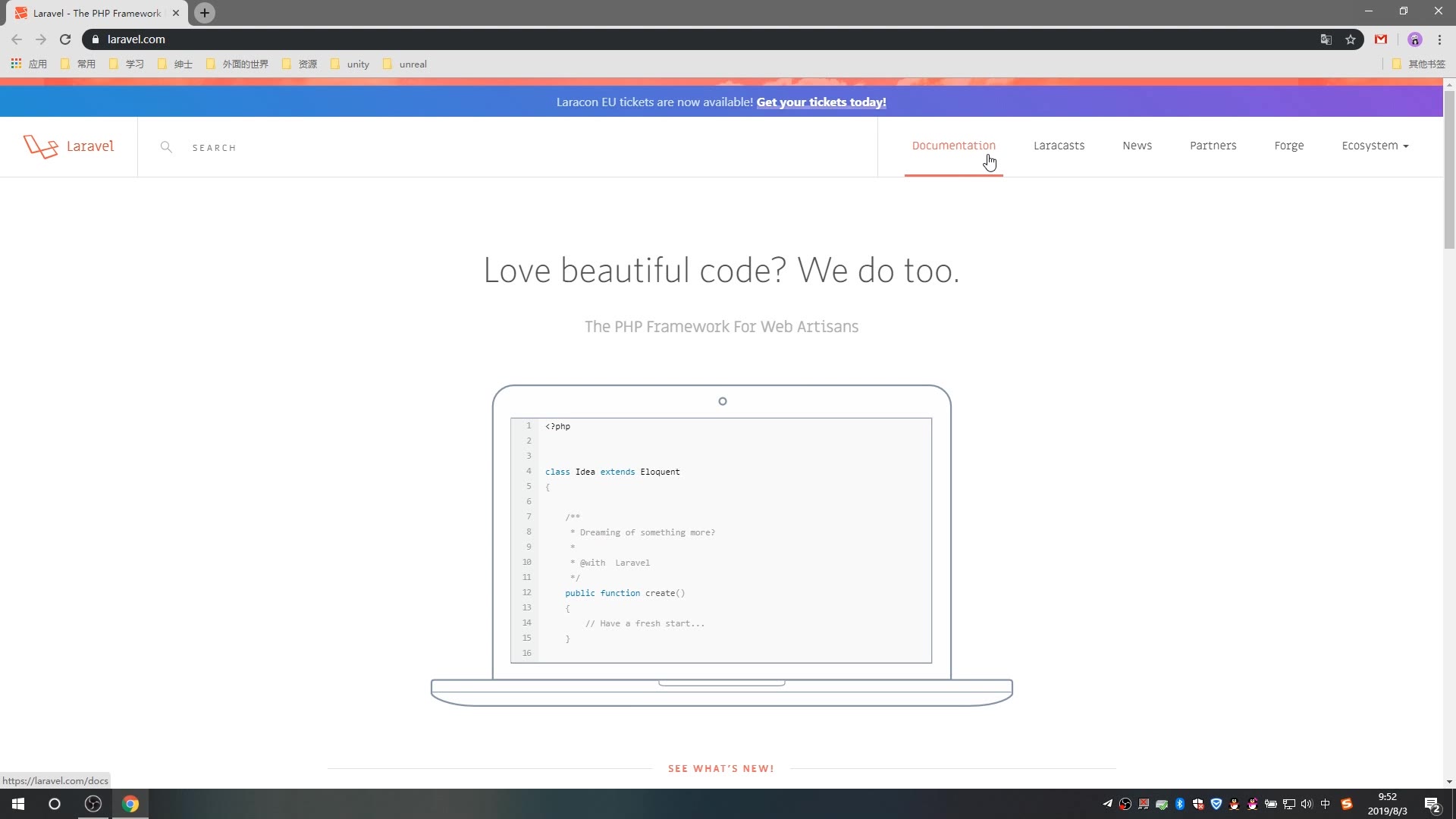
Task: Click the battery power tray icon
Action: pos(1271,804)
